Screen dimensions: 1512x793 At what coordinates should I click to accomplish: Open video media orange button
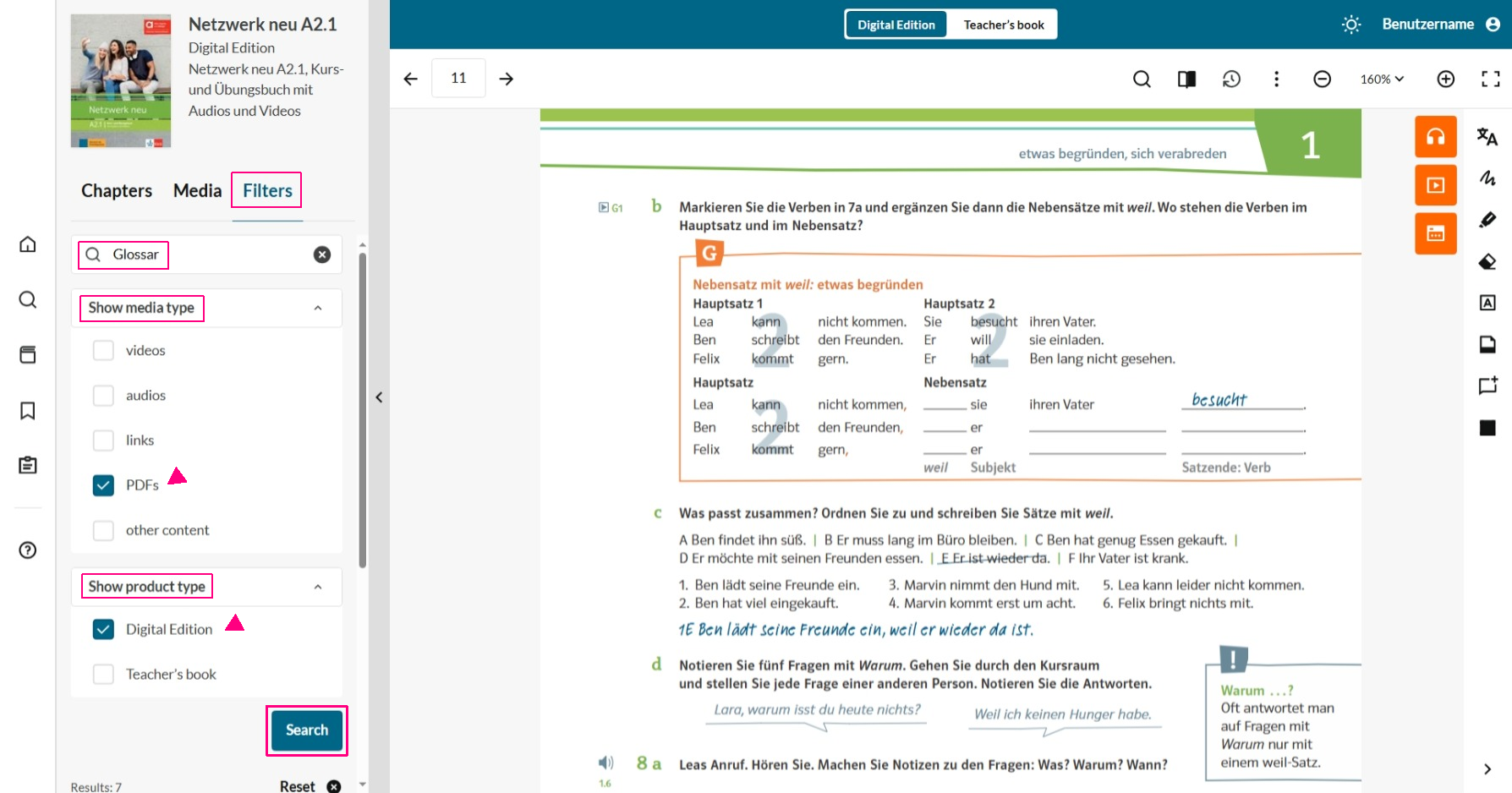(1436, 185)
